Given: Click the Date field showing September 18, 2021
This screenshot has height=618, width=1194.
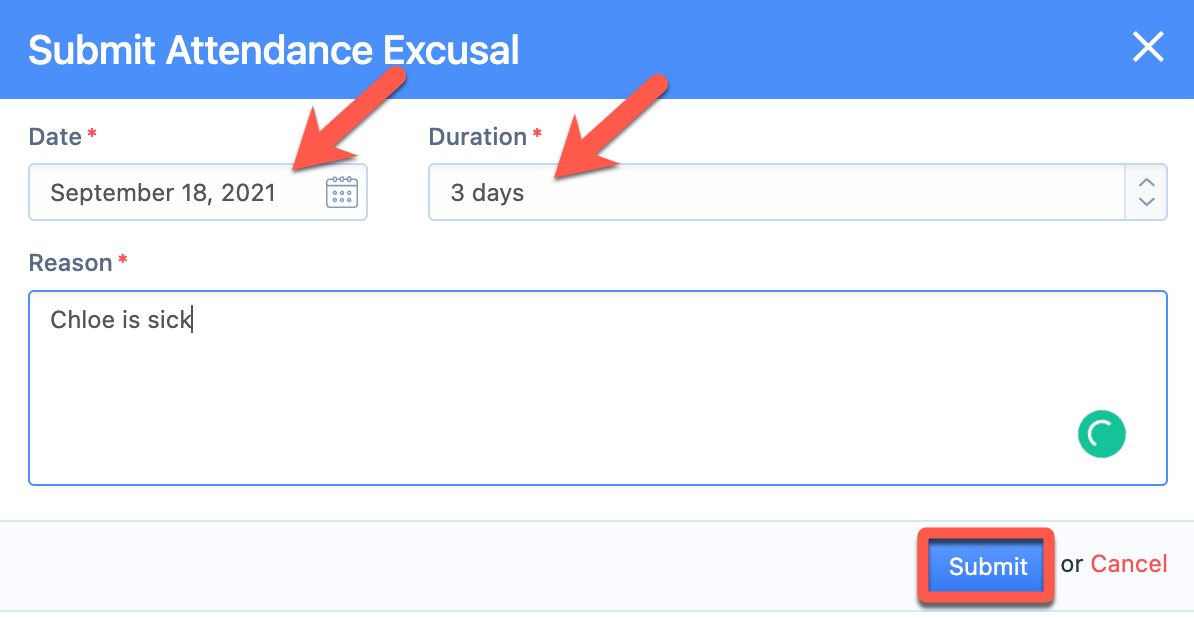Looking at the screenshot, I should (x=163, y=192).
